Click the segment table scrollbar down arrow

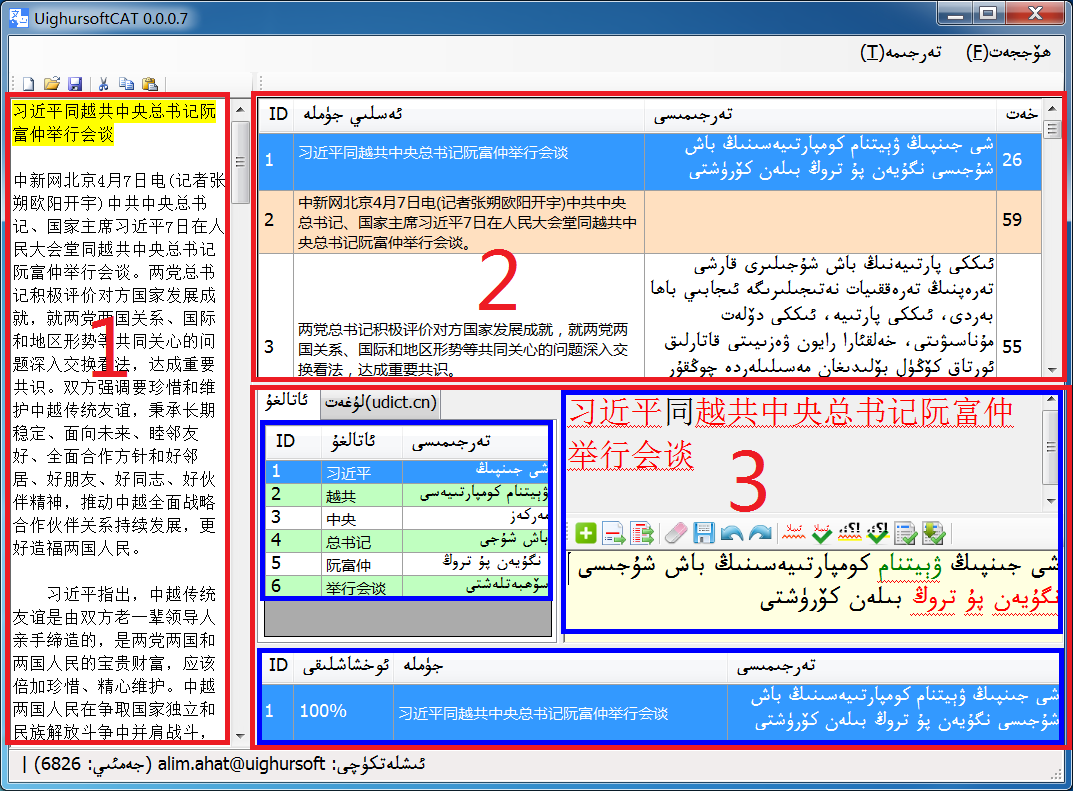(1052, 370)
